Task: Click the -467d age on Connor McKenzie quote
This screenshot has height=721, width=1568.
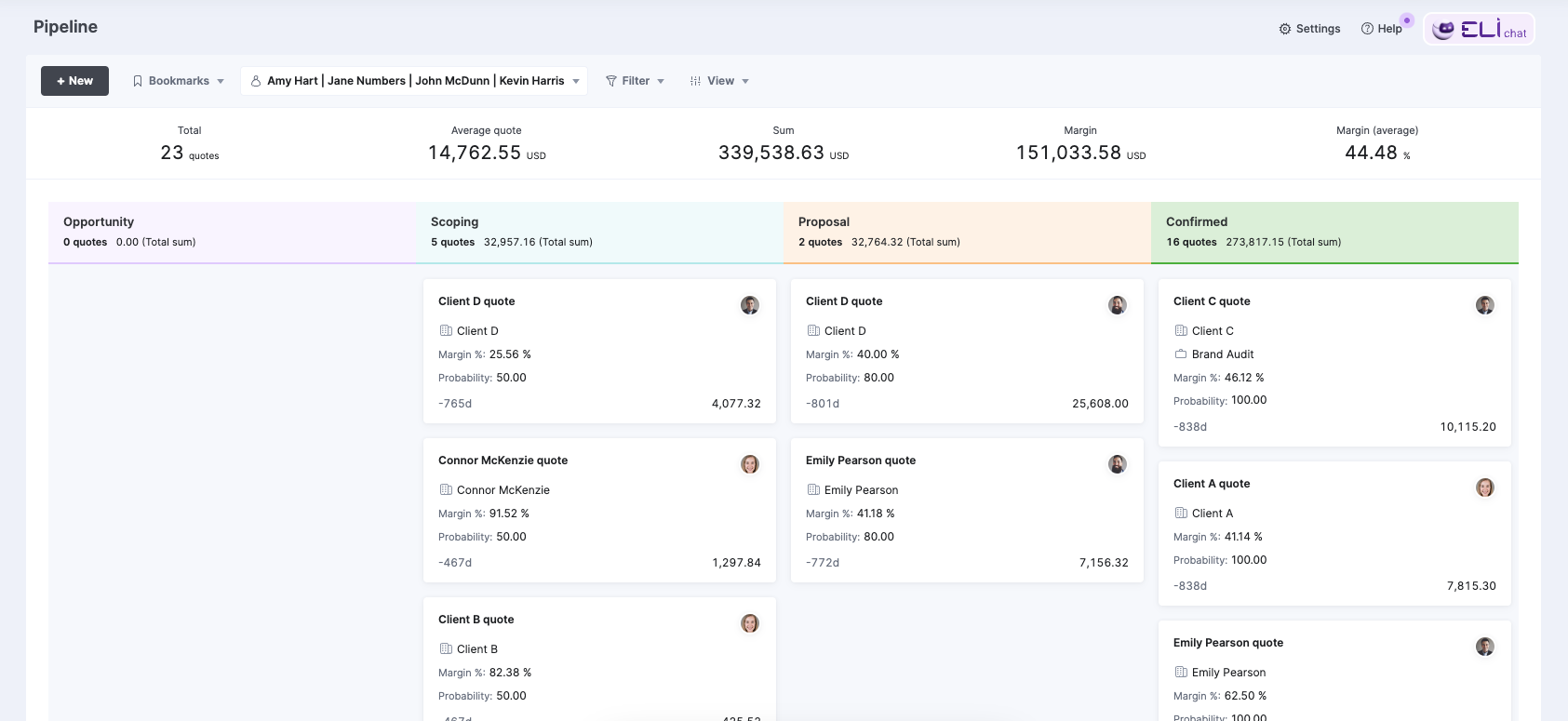Action: pos(455,563)
